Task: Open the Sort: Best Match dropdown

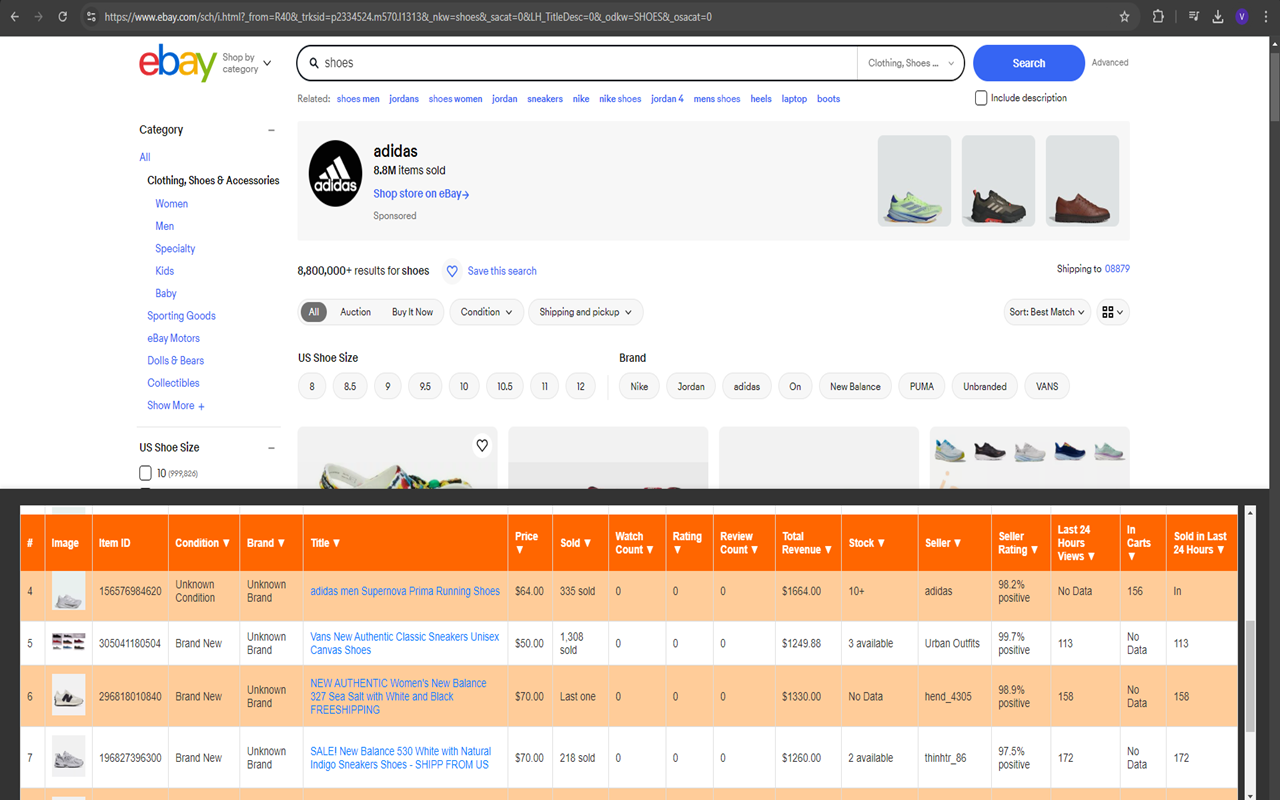Action: click(1047, 312)
